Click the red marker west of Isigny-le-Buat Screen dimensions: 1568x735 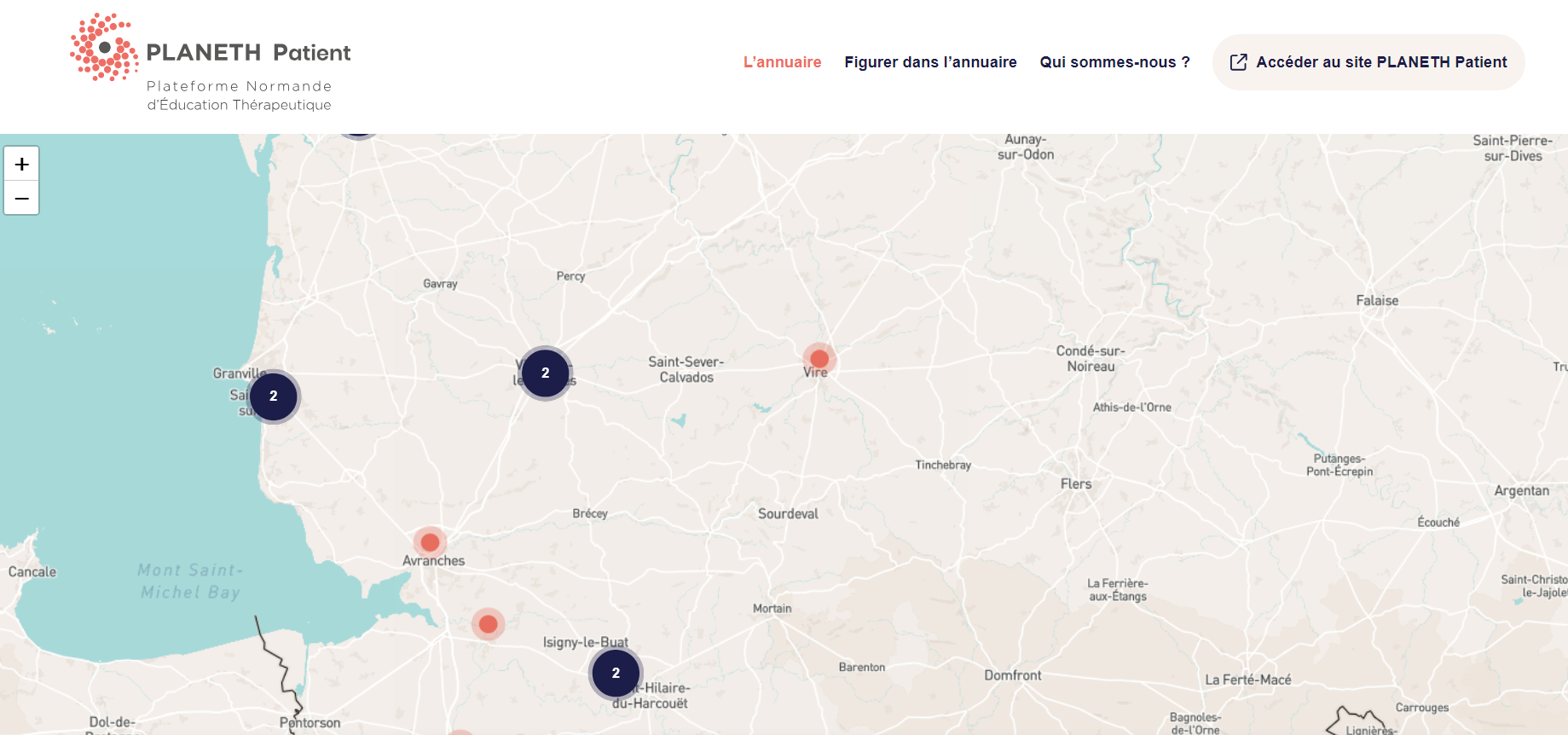tap(488, 624)
